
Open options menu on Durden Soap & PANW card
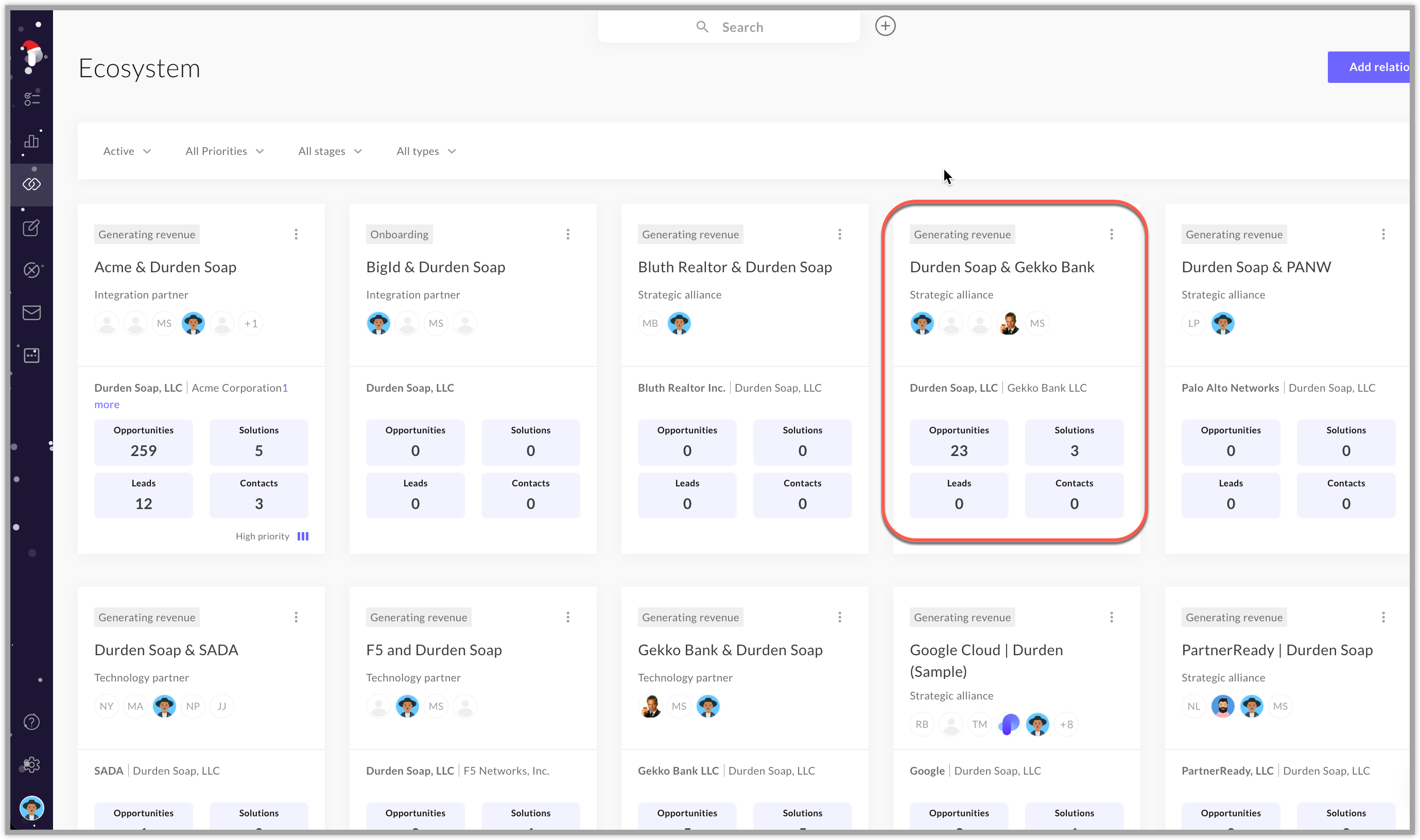[x=1383, y=234]
